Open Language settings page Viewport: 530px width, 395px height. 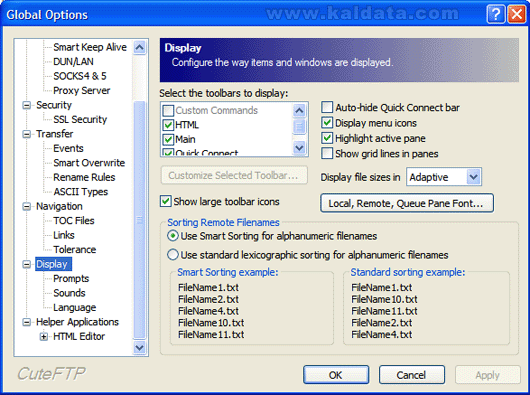(75, 307)
